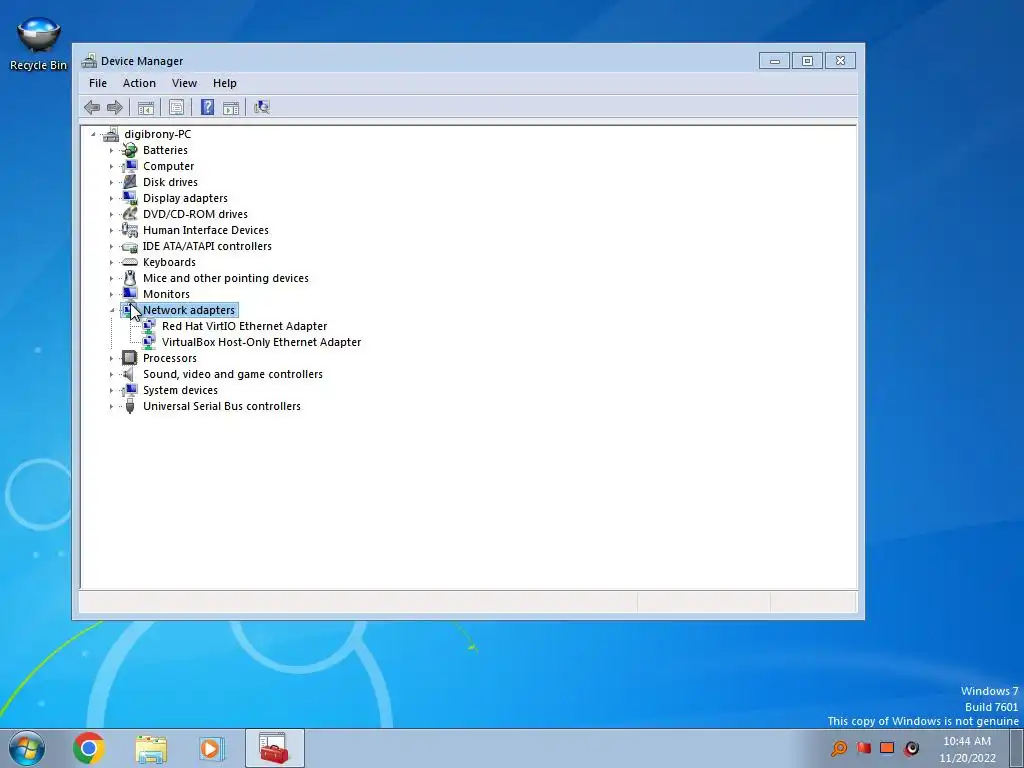Click the taskbar clock showing 10:44 AM
1024x768 pixels.
pyautogui.click(x=967, y=741)
